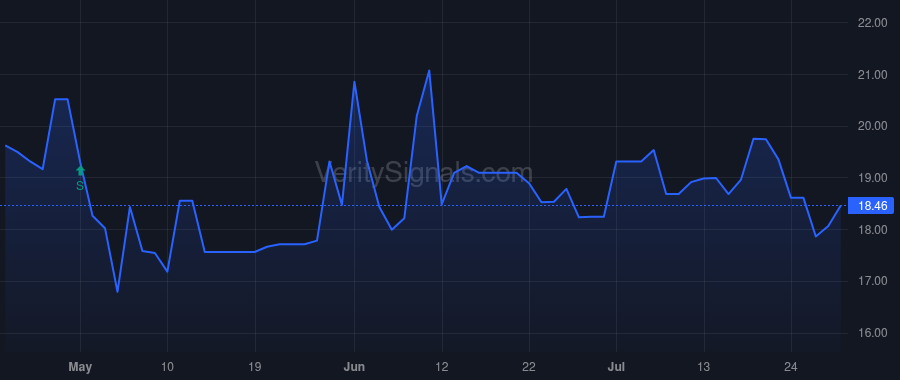Image resolution: width=900 pixels, height=380 pixels.
Task: Click the 12 date axis label
Action: click(x=442, y=367)
